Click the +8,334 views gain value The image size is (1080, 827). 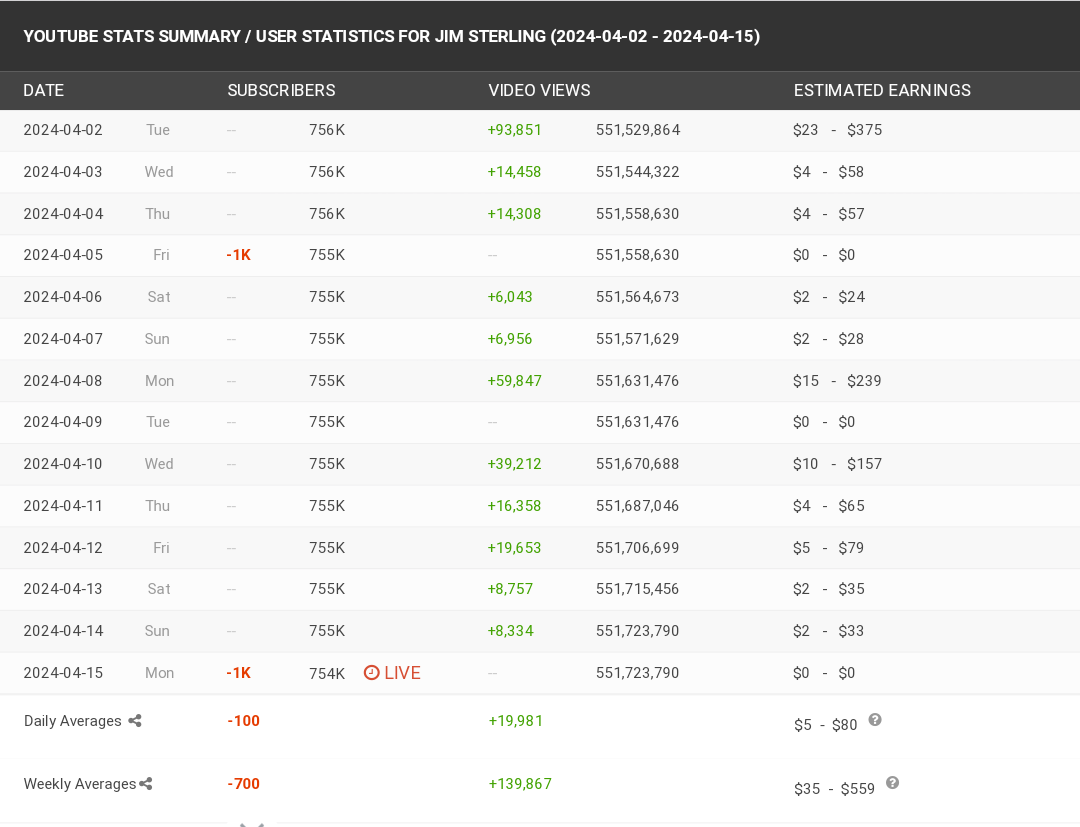click(510, 631)
